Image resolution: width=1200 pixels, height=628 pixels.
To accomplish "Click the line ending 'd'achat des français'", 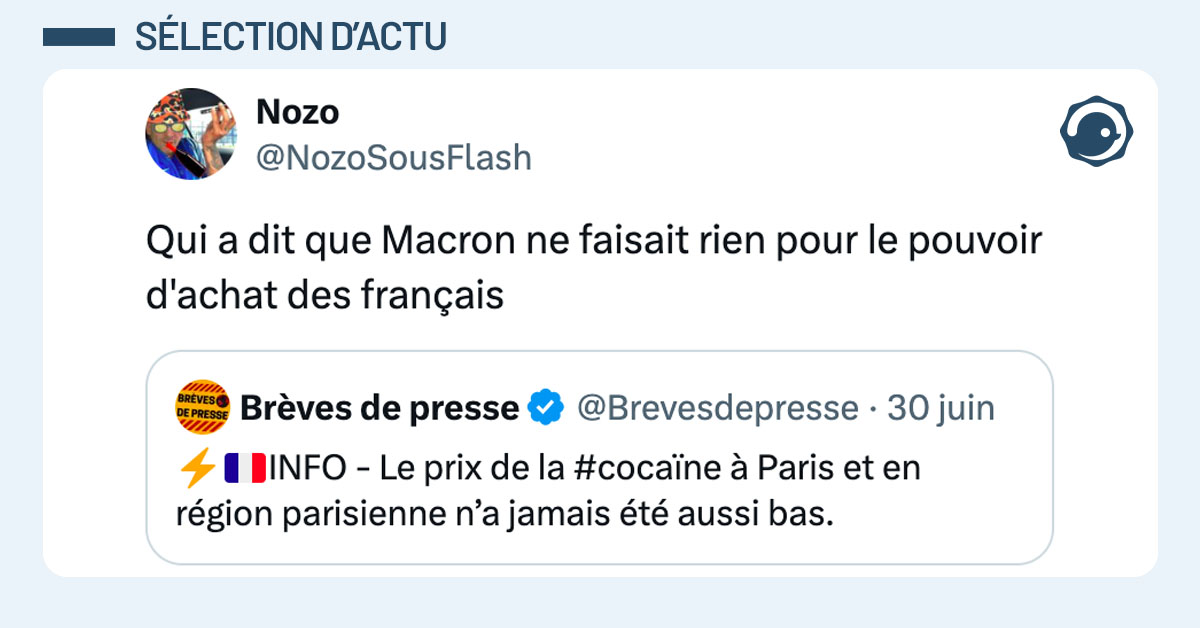I will click(324, 296).
